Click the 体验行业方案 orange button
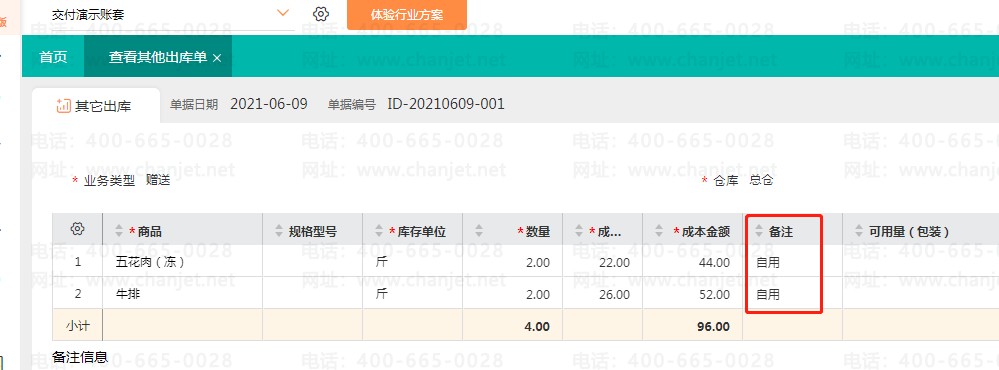 tap(406, 15)
